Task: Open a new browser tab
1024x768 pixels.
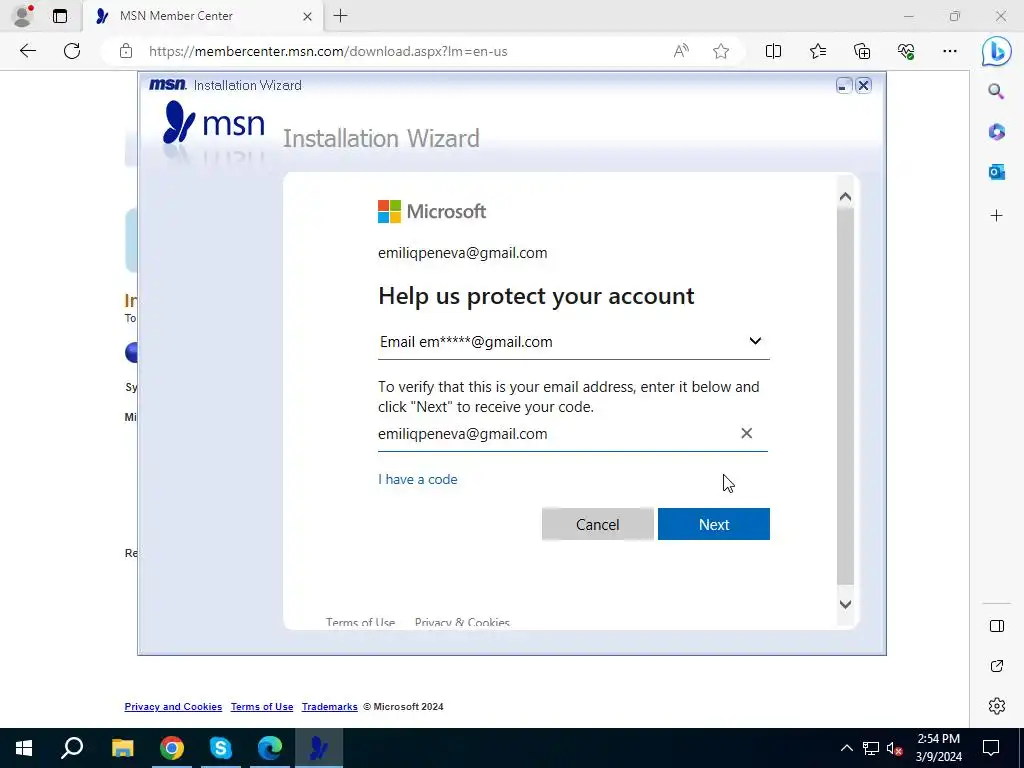Action: coord(340,16)
